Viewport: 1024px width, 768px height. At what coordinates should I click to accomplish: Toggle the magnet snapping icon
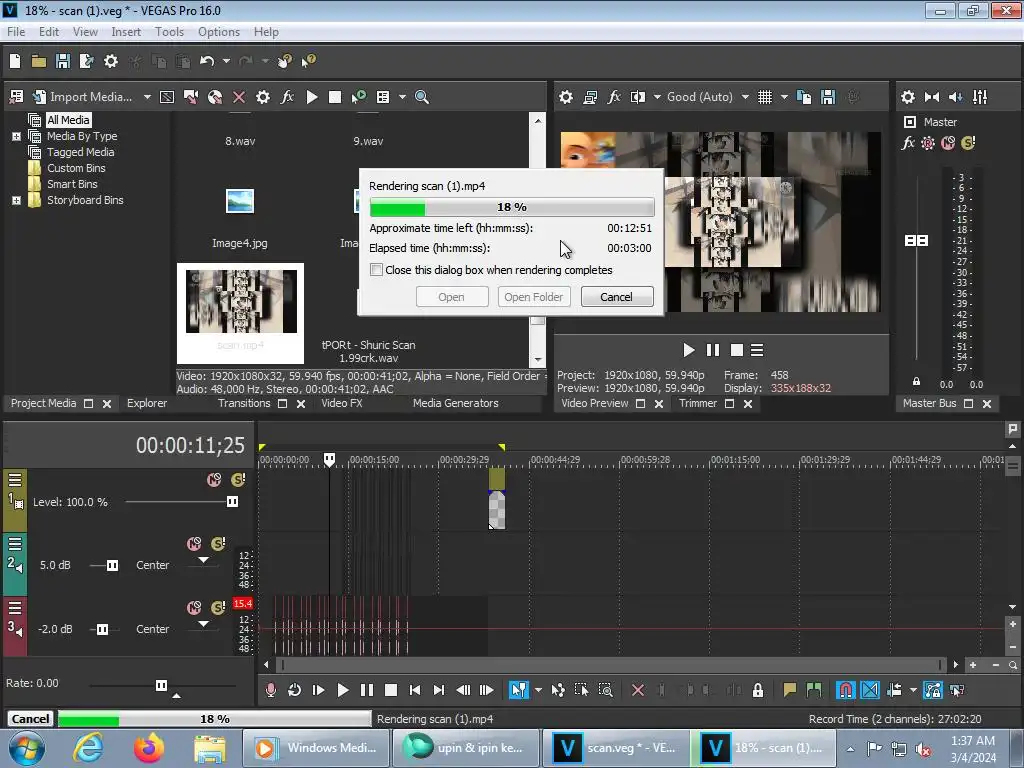coord(845,690)
